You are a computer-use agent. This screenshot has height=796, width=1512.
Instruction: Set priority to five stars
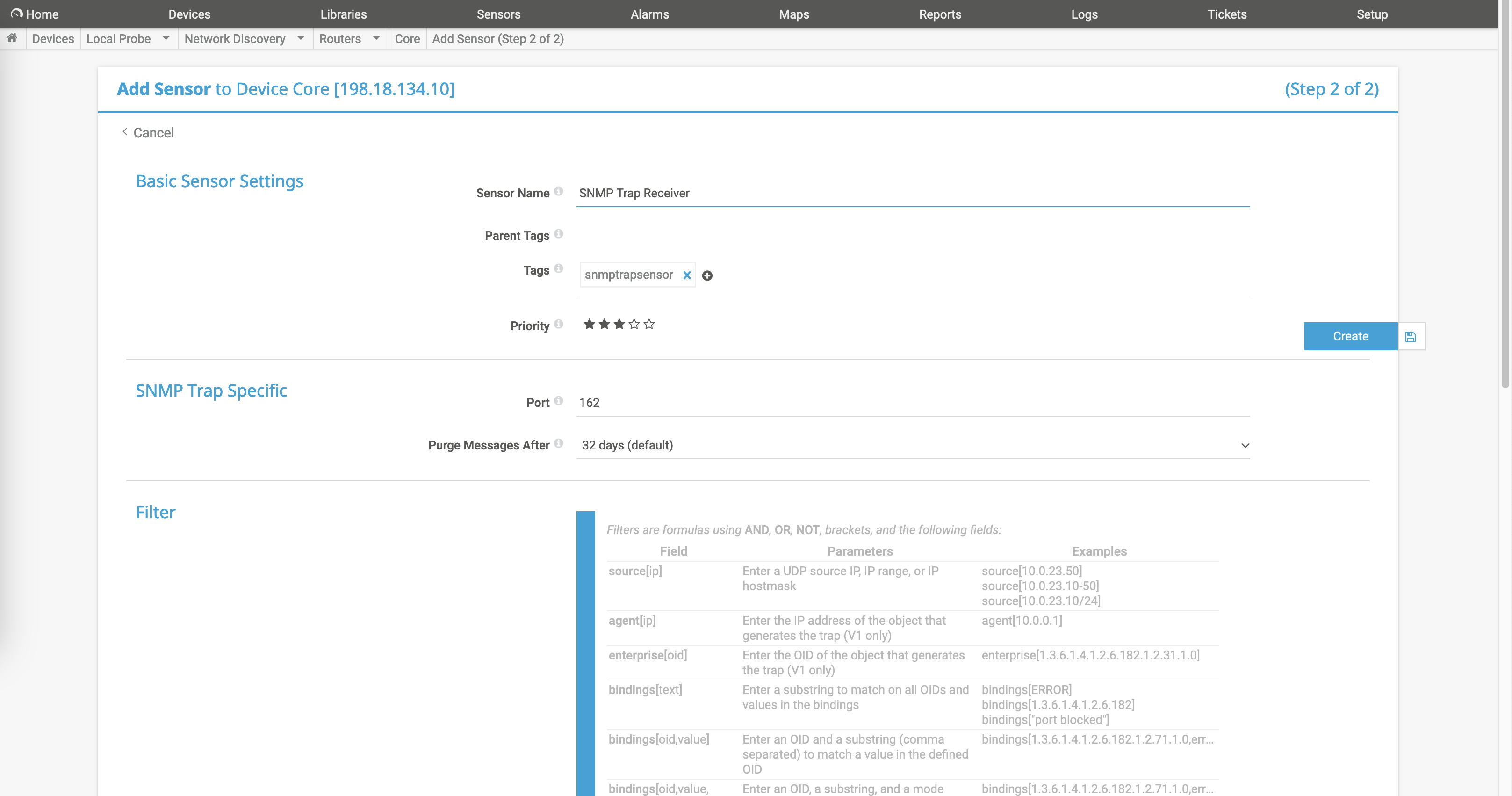point(648,324)
